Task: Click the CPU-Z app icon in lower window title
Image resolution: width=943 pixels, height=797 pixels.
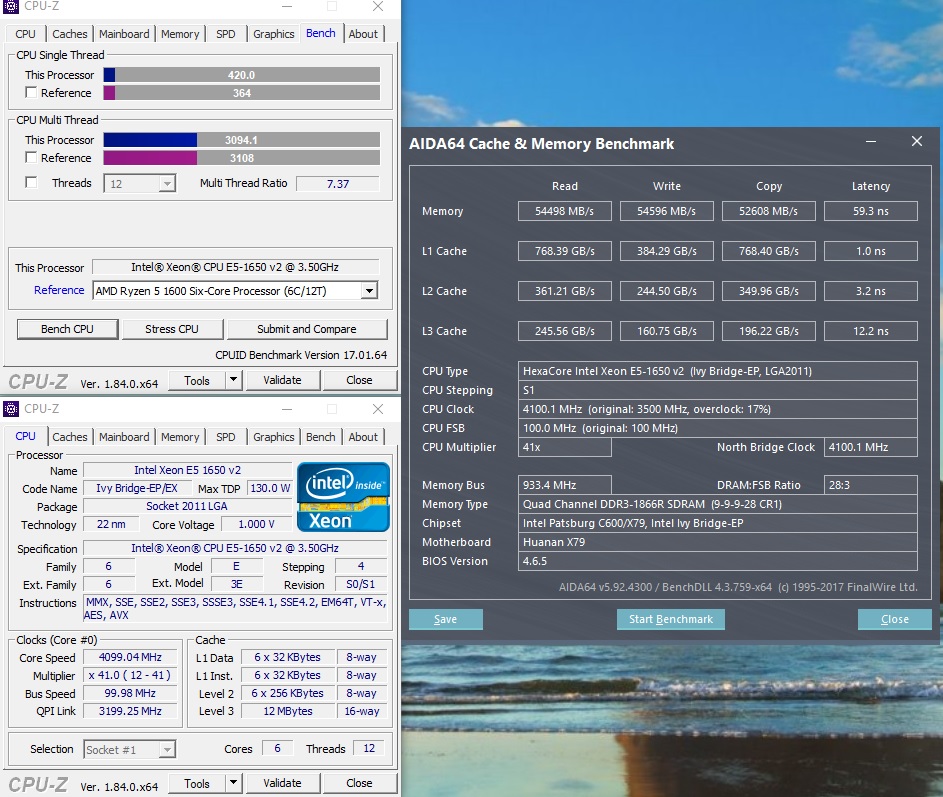Action: pos(11,409)
